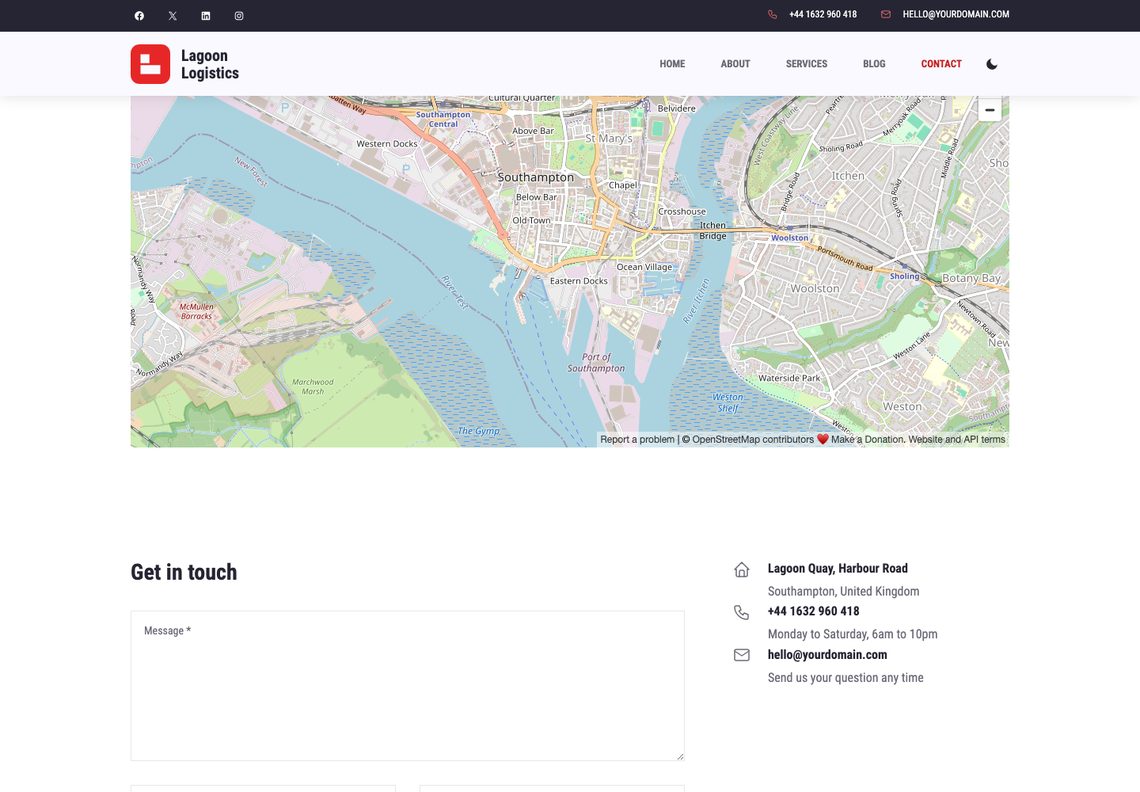The width and height of the screenshot is (1140, 792).
Task: Email HELLO@YOURDOMAIN.COM from top bar
Action: point(955,15)
